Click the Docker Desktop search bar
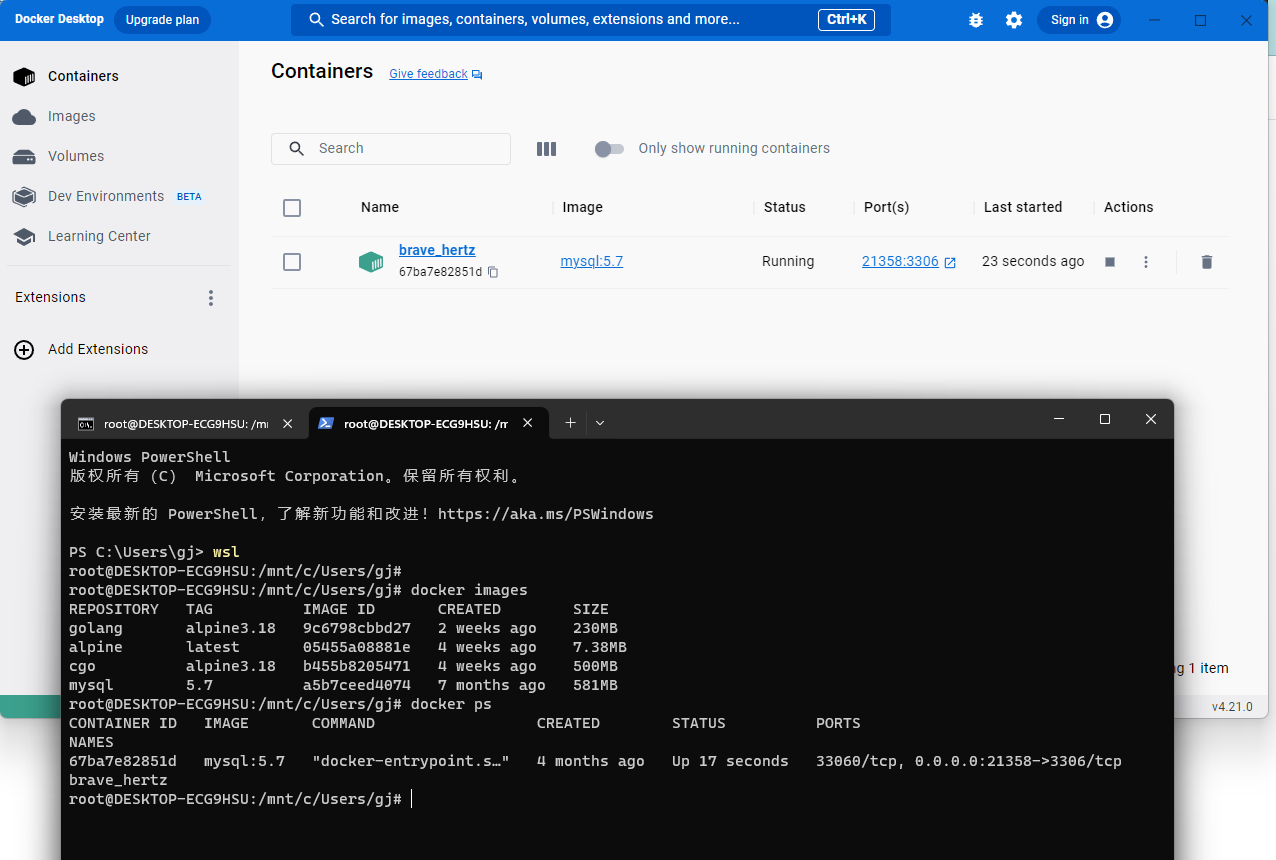Image resolution: width=1276 pixels, height=860 pixels. (590, 20)
